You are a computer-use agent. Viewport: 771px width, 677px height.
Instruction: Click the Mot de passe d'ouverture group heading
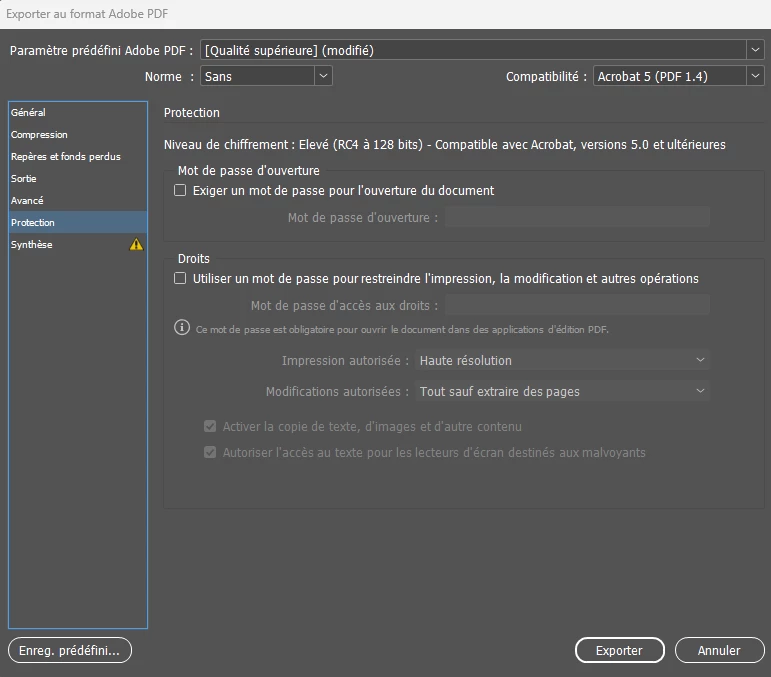click(x=248, y=171)
